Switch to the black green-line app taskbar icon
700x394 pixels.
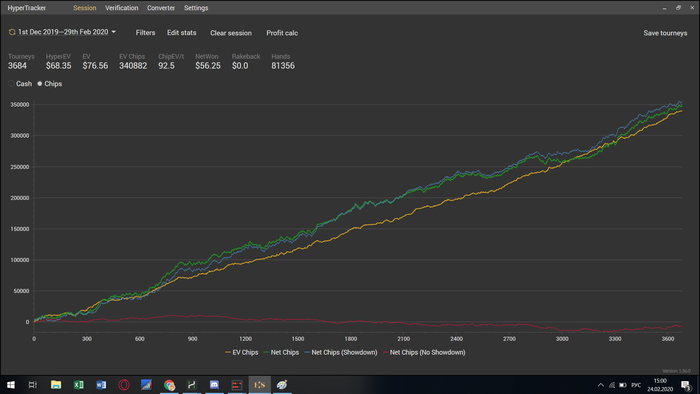point(192,385)
